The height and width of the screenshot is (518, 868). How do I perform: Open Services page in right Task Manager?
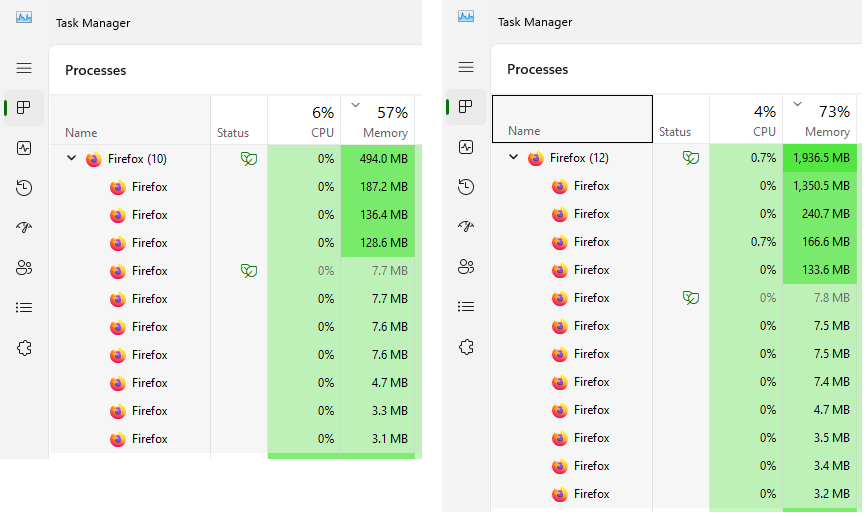(466, 347)
